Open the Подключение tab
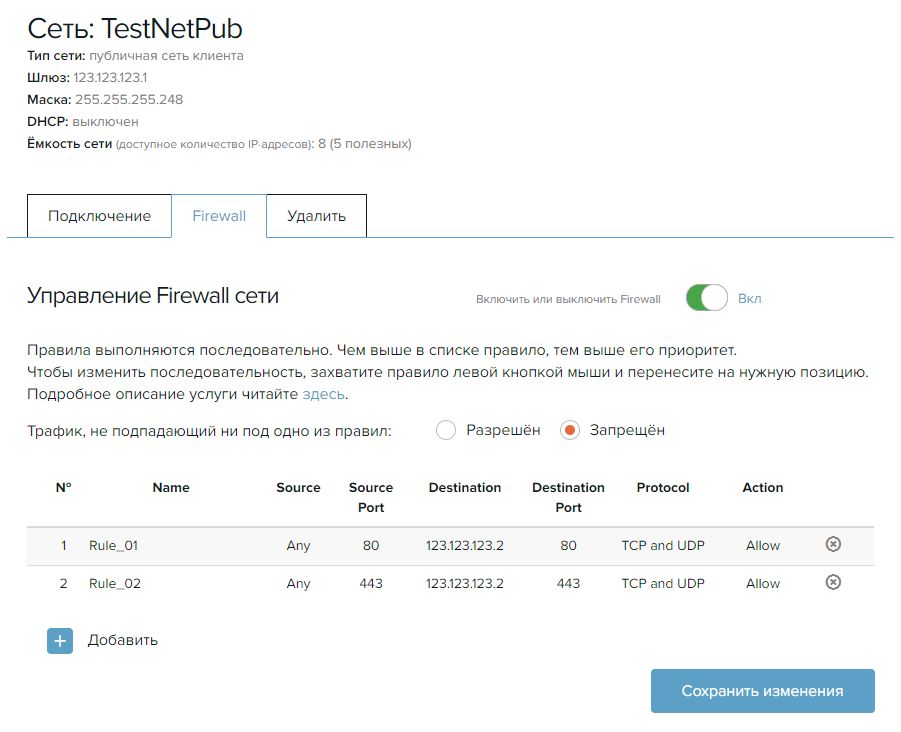This screenshot has width=901, height=732. 99,216
